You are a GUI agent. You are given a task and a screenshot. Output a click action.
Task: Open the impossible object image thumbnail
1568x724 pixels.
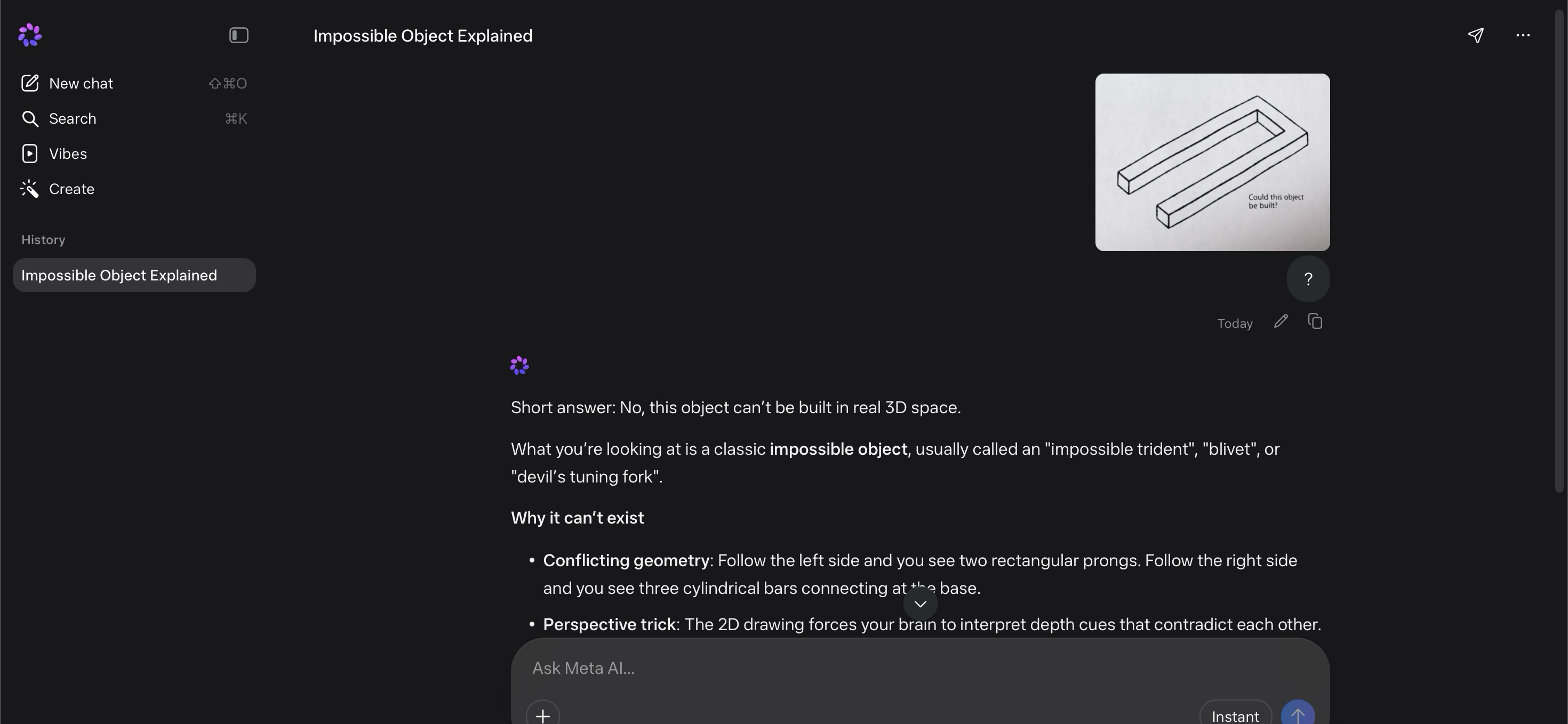click(x=1212, y=163)
